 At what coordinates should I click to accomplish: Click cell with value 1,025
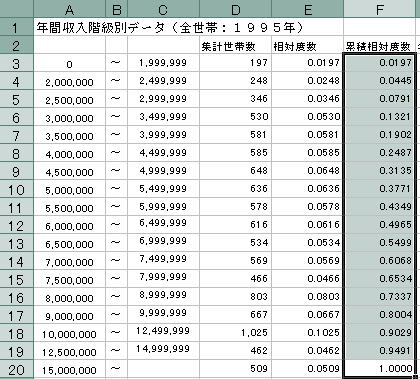tap(235, 333)
